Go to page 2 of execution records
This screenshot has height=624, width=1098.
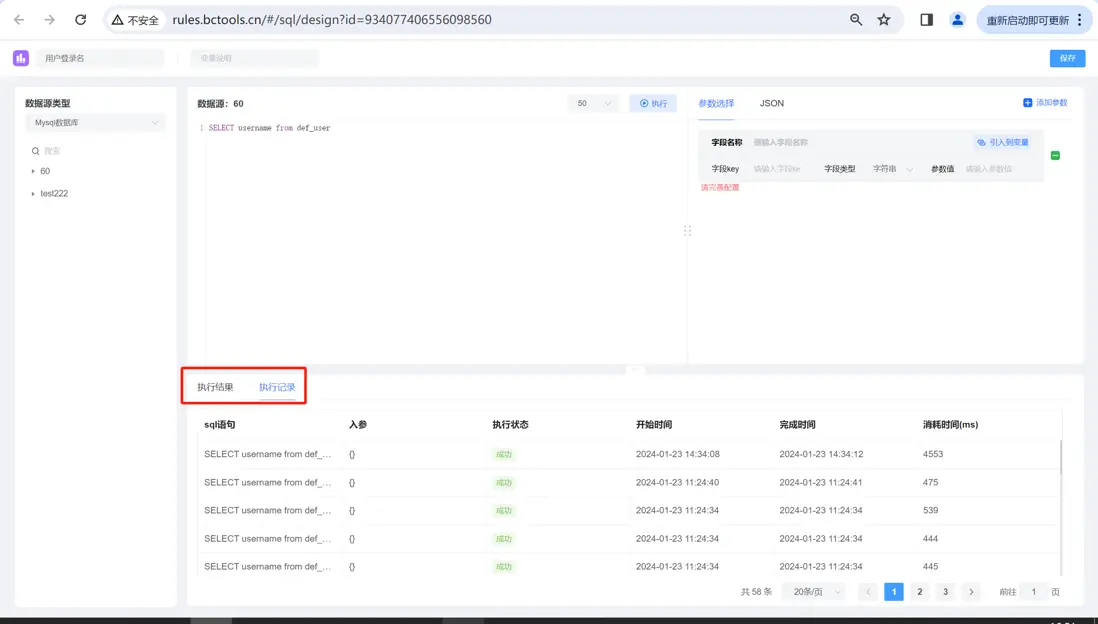click(x=920, y=592)
